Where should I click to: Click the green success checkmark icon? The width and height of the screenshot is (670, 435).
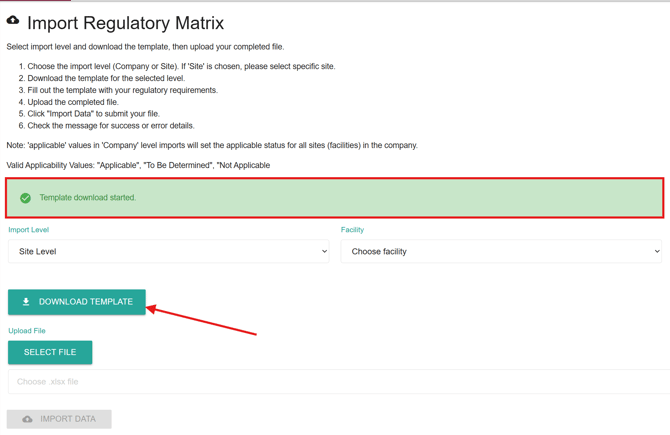(x=25, y=198)
